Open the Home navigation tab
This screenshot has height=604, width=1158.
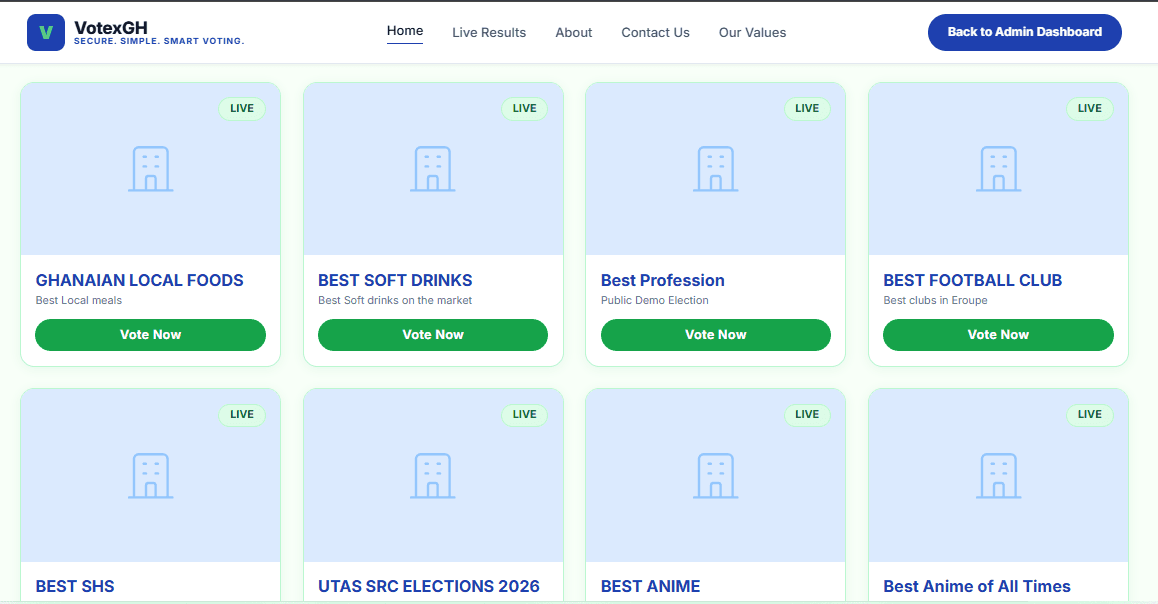[405, 31]
